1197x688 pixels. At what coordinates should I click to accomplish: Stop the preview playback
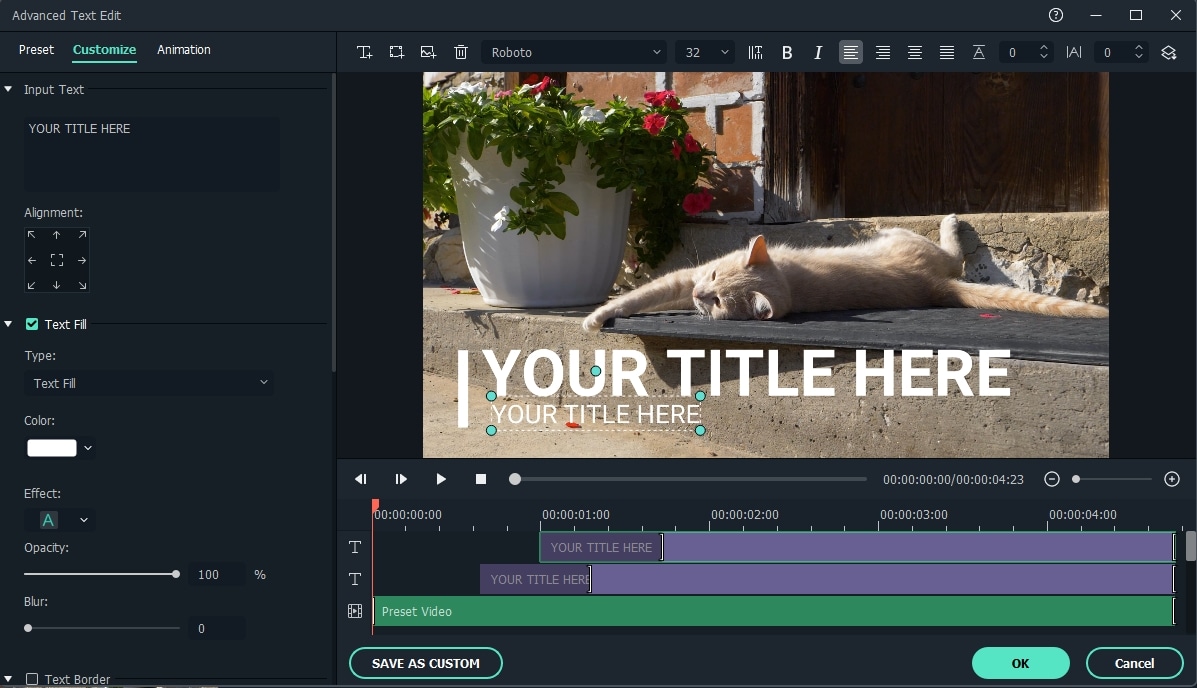coord(481,479)
